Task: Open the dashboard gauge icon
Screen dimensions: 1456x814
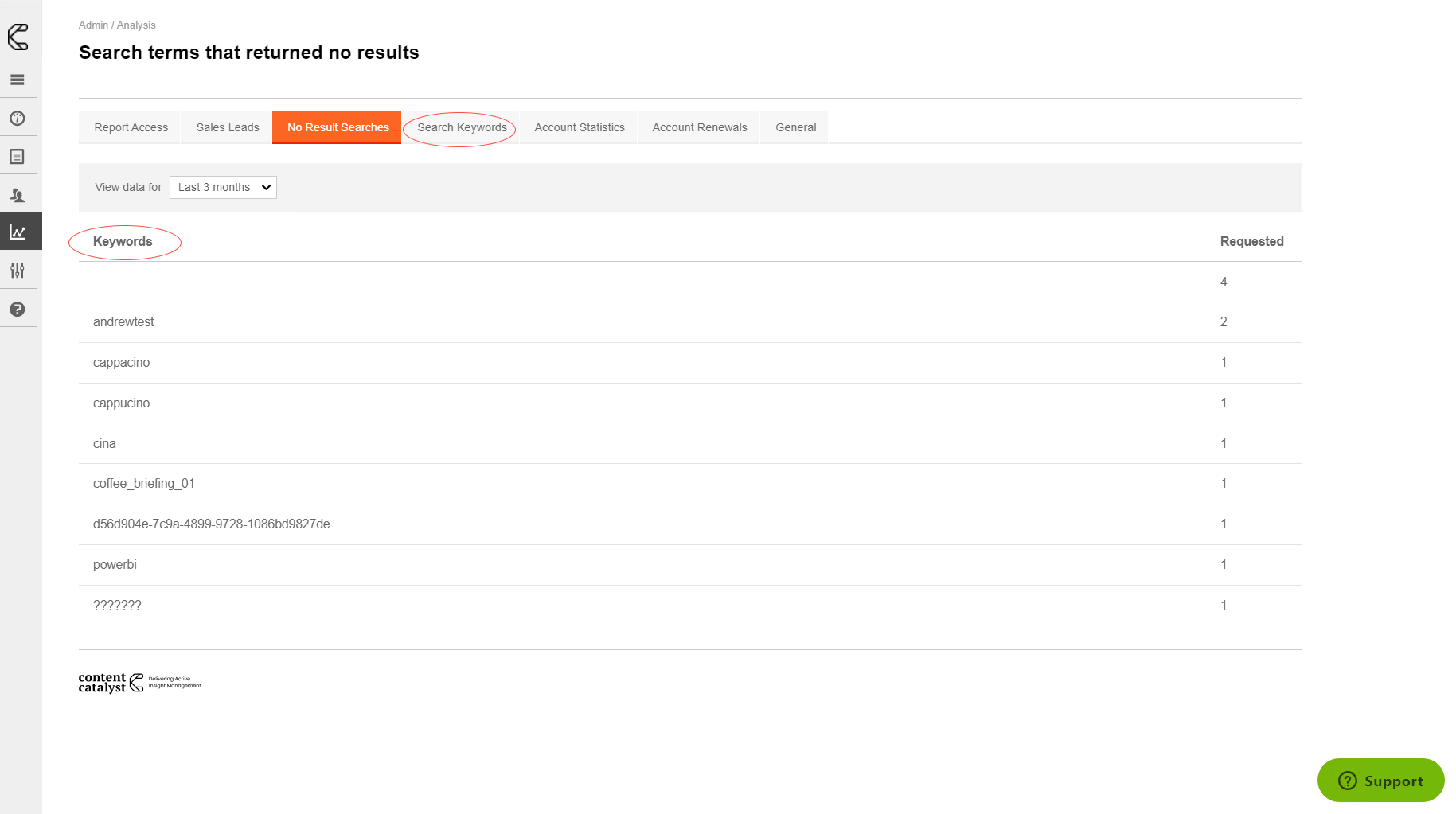Action: [18, 119]
